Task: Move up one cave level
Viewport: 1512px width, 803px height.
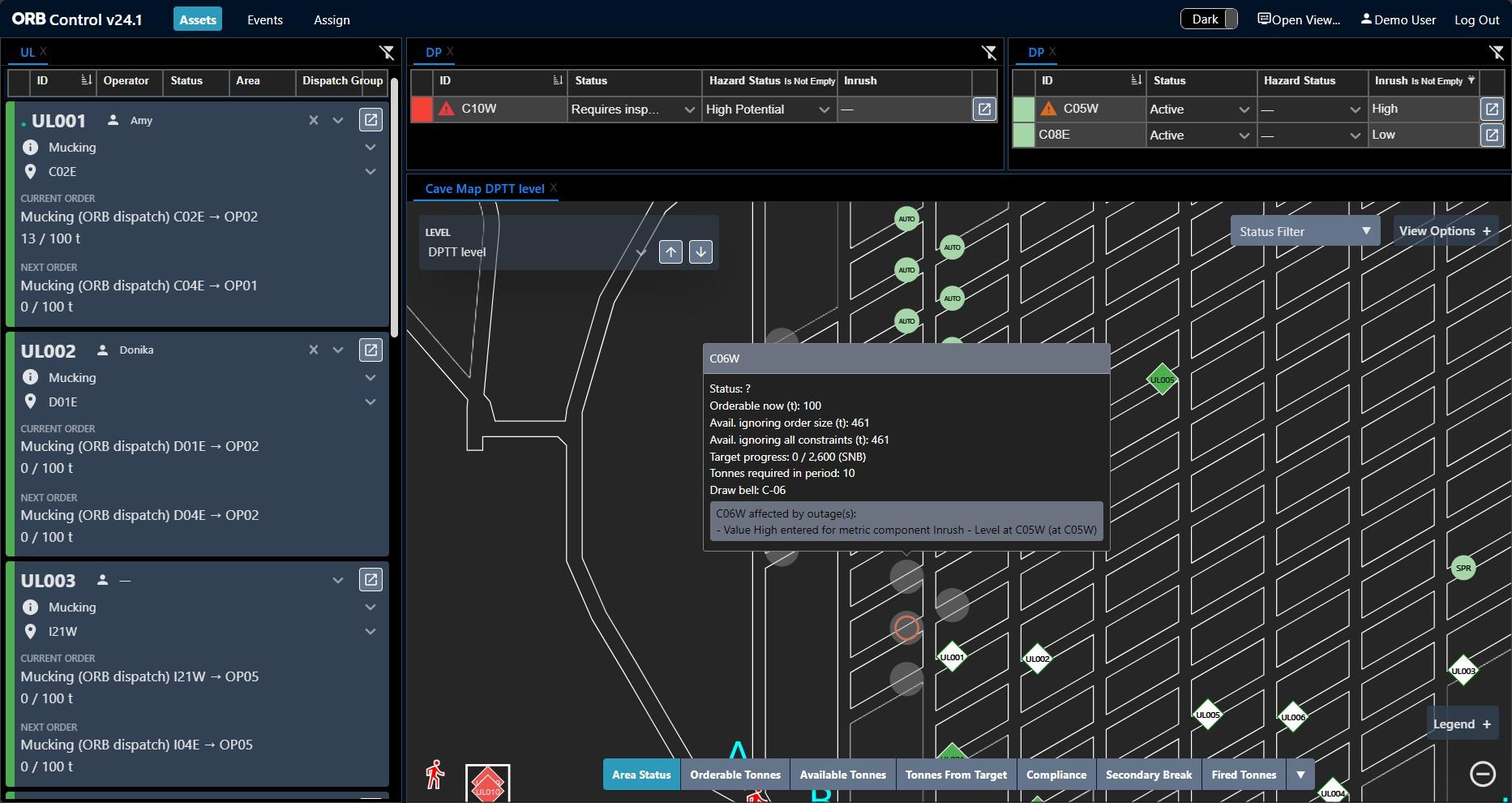Action: point(670,251)
